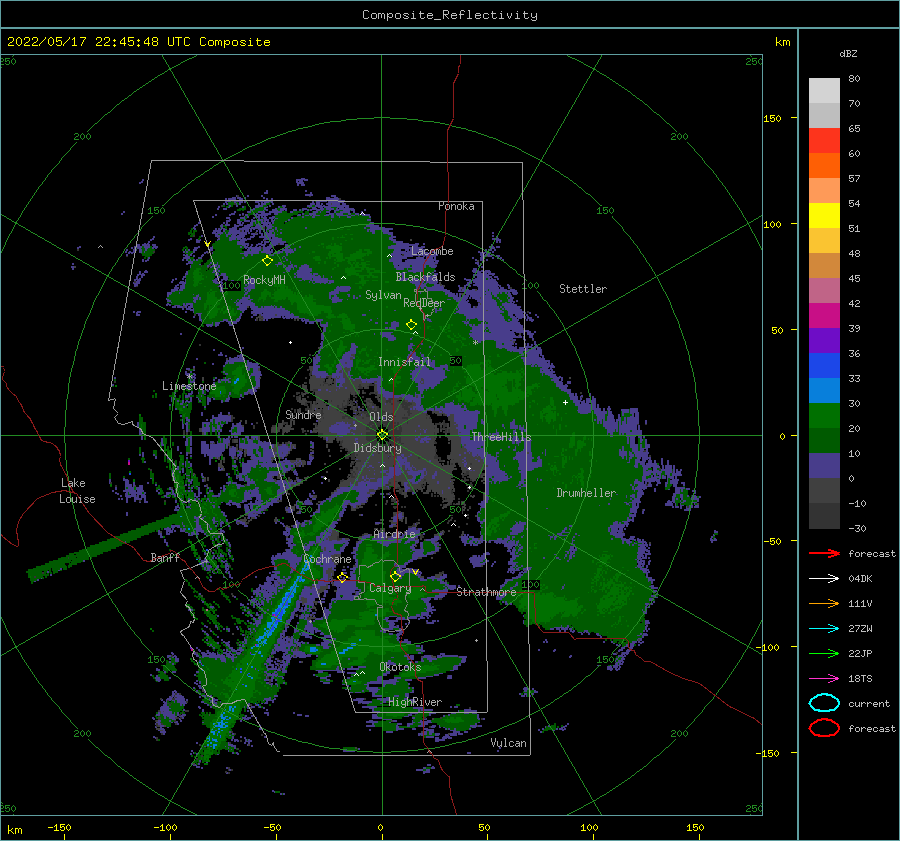This screenshot has width=900, height=841.
Task: Click the magenta 18TS arrow icon
Action: (x=824, y=679)
